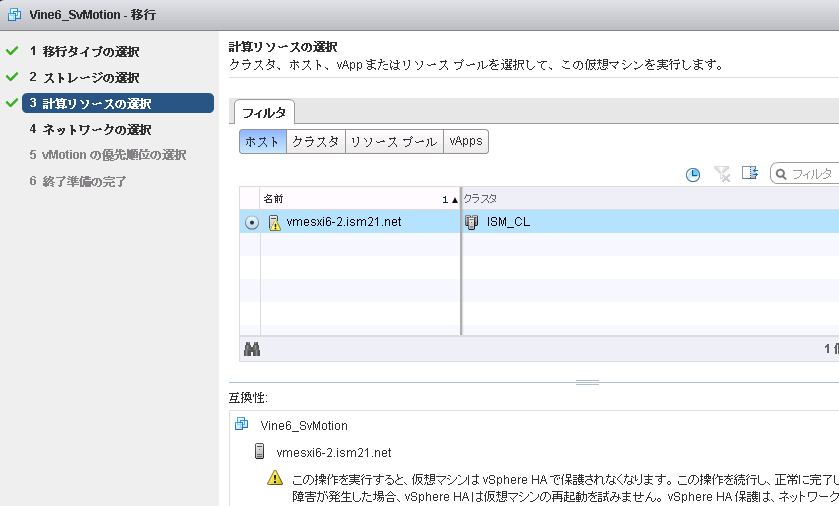Click the clock-shaped recent objects icon
This screenshot has height=506, width=839.
click(x=693, y=174)
